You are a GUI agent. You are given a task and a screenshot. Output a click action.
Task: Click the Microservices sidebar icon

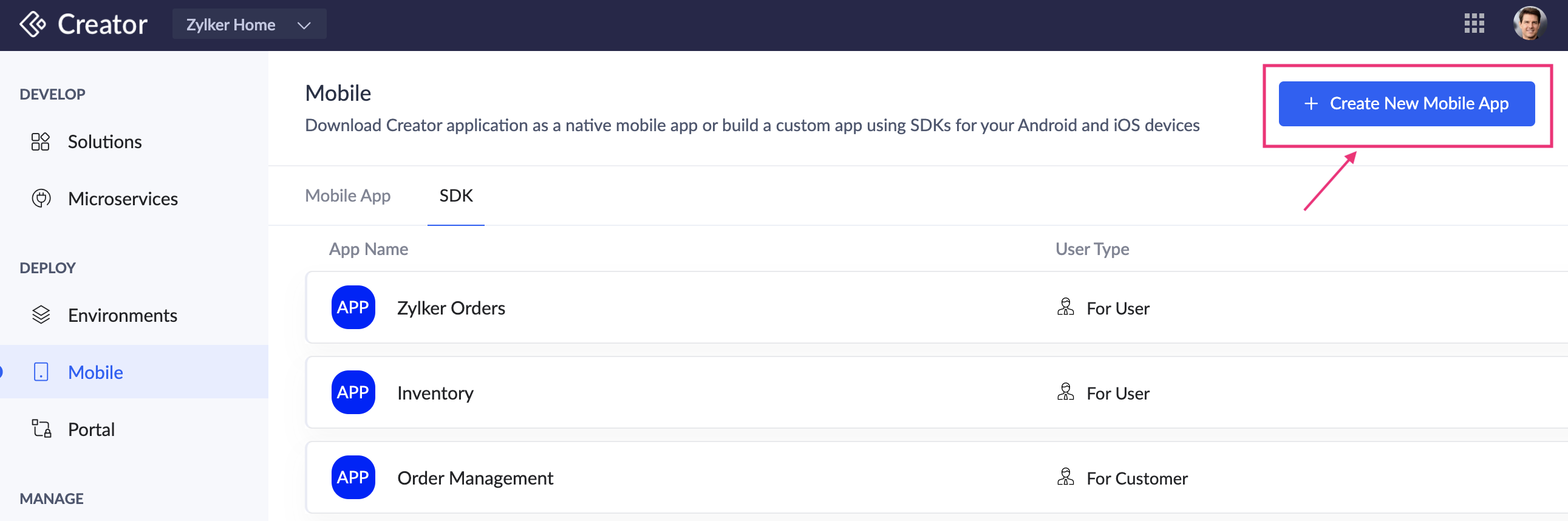click(41, 199)
